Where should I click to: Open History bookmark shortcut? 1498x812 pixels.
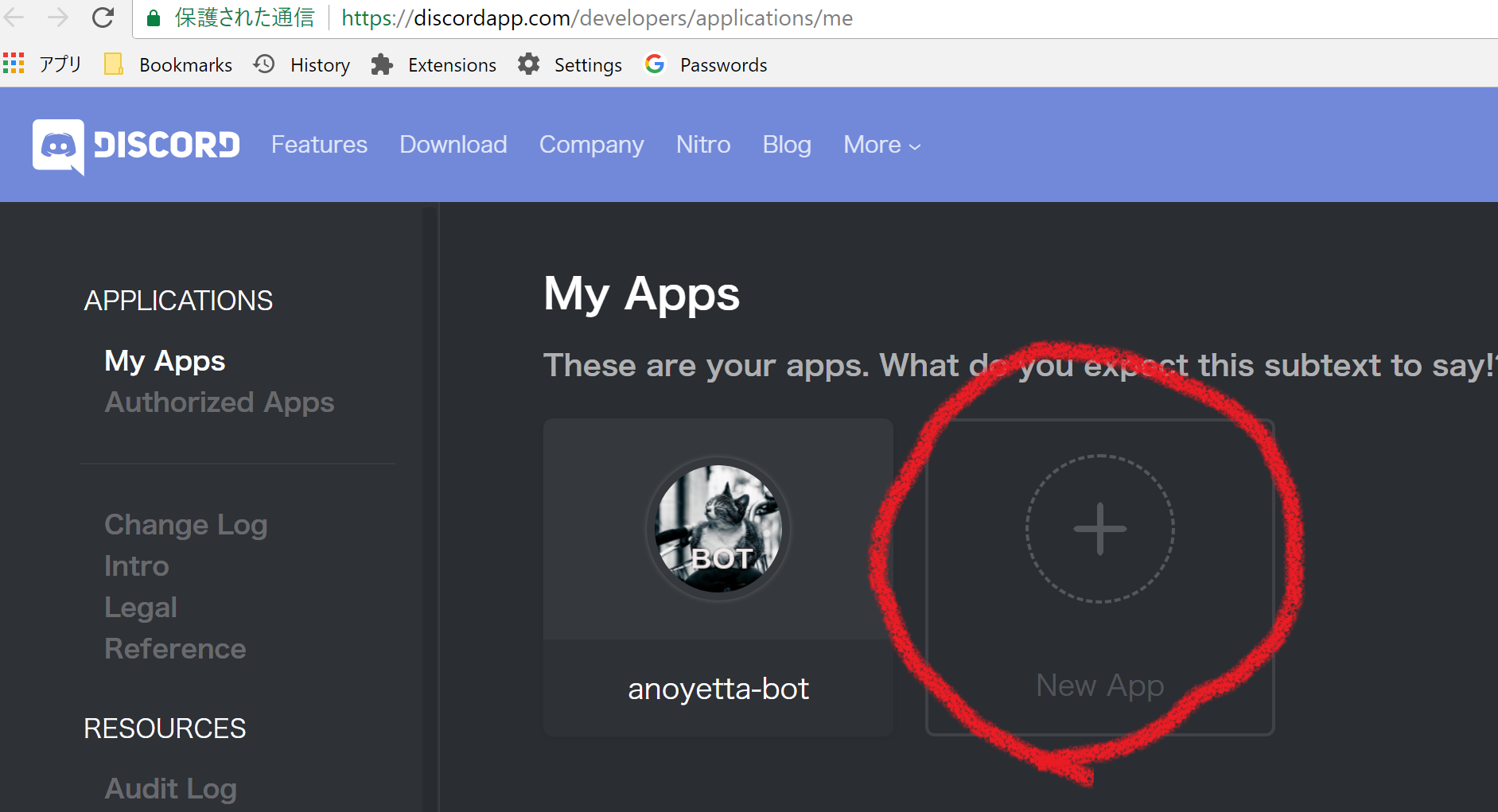click(x=302, y=64)
